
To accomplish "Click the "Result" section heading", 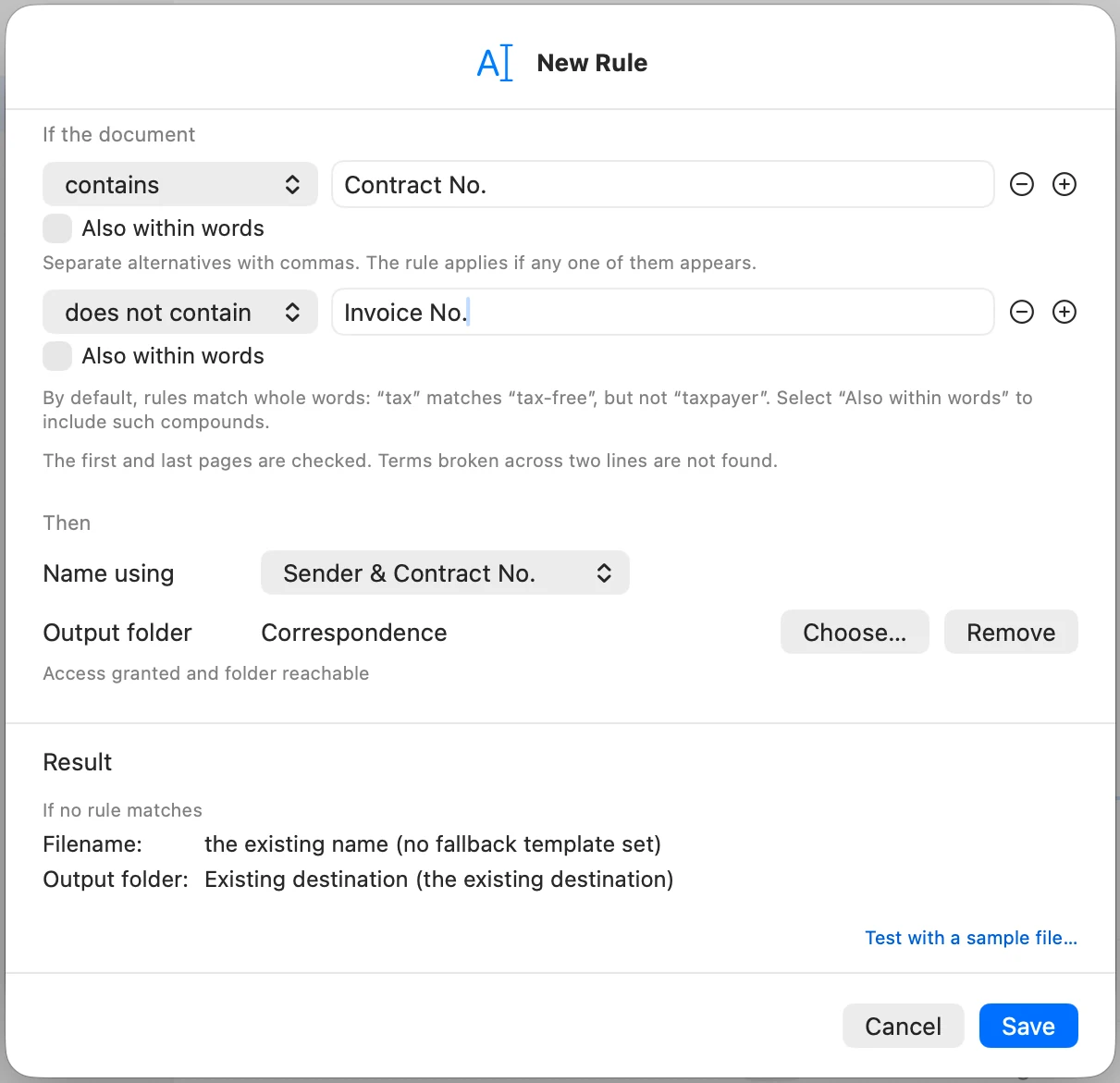I will (78, 762).
